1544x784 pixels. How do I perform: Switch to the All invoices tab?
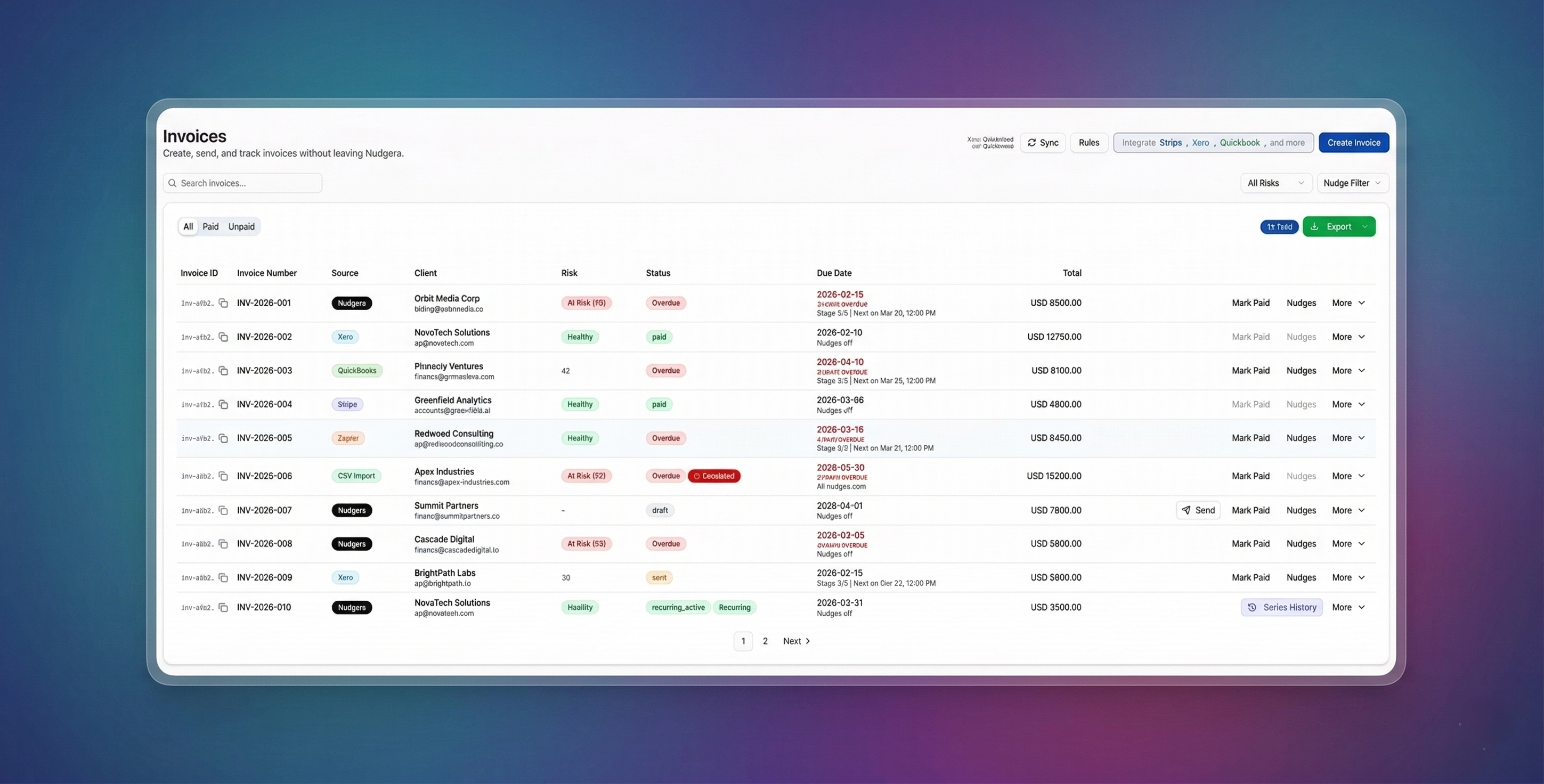pyautogui.click(x=188, y=226)
